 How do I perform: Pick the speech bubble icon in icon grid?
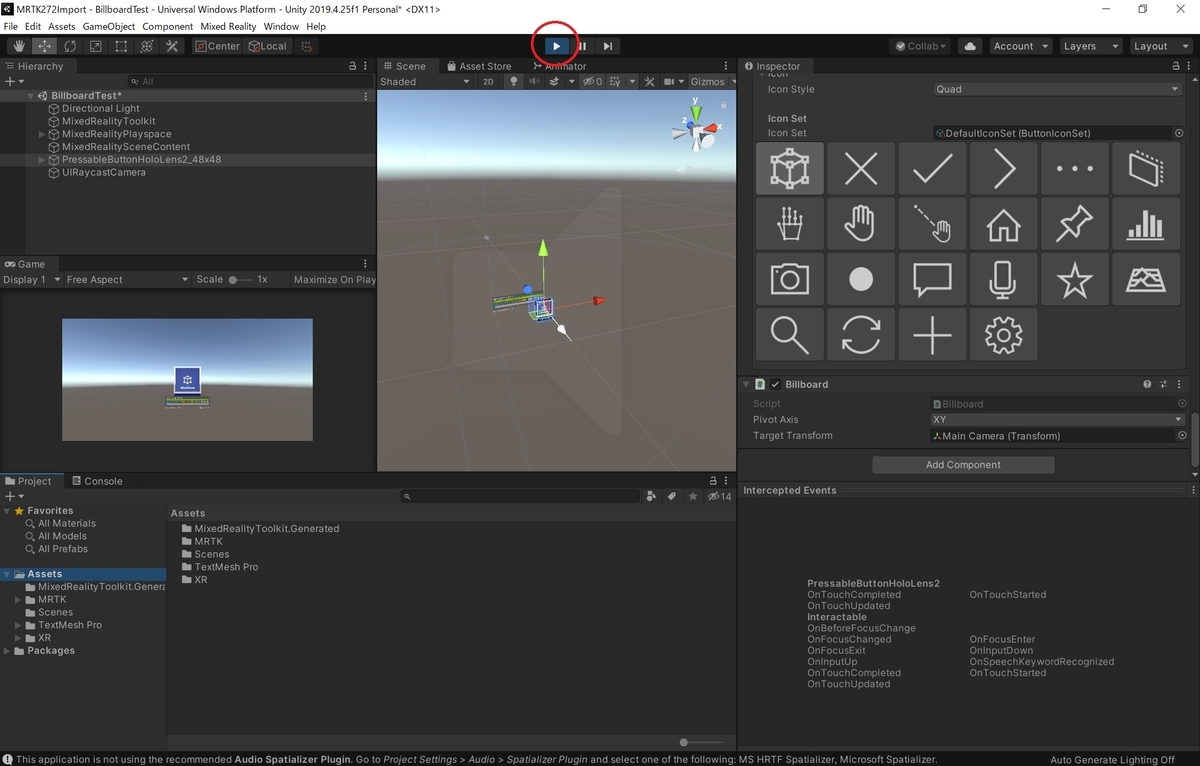pos(932,279)
